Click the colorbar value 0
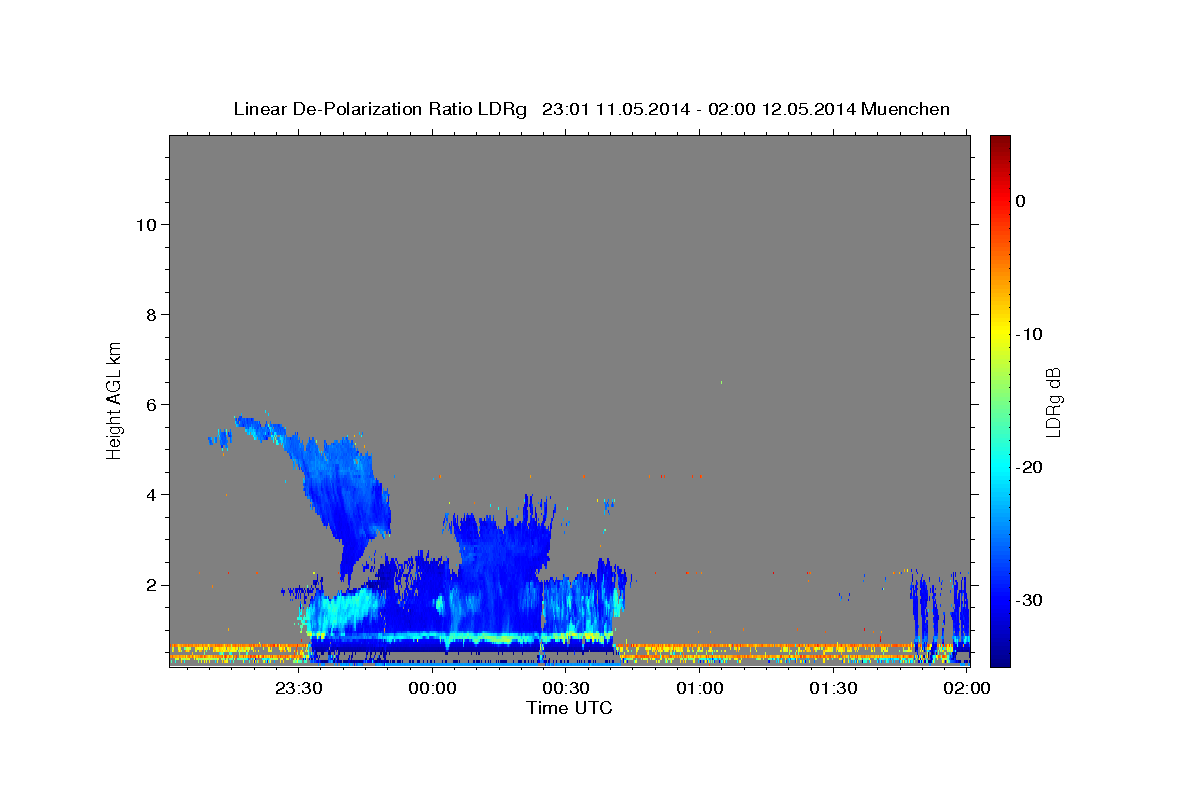This screenshot has height=800, width=1200. 1021,201
